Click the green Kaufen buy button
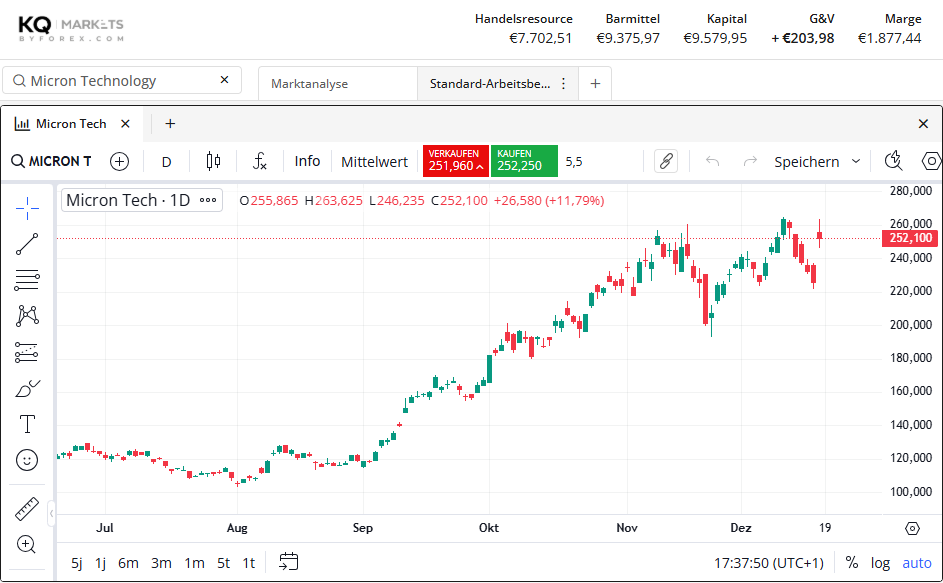 click(x=523, y=161)
